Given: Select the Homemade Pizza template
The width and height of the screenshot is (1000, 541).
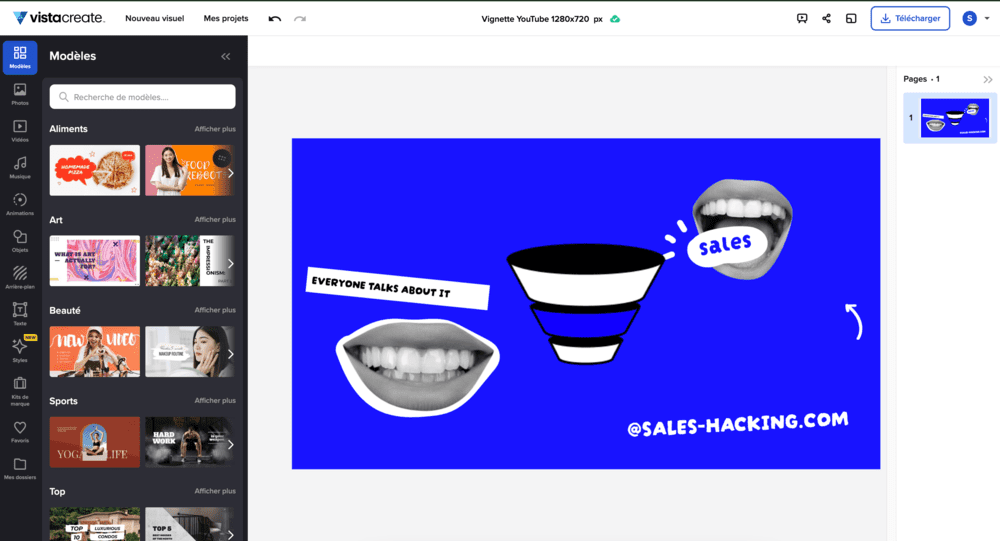Looking at the screenshot, I should click(94, 170).
